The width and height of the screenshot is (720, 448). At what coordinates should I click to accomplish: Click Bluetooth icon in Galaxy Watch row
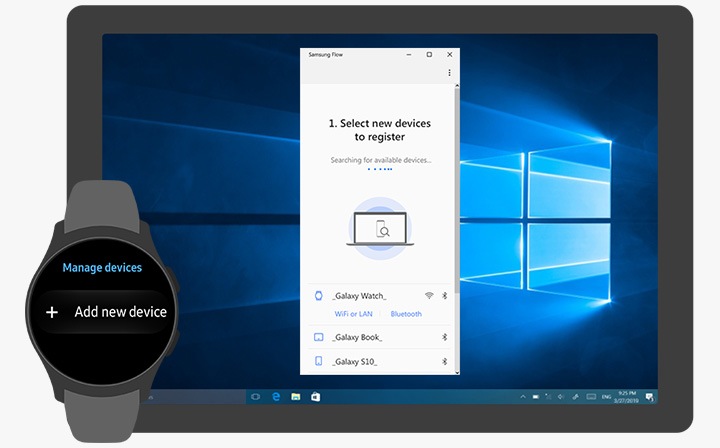(445, 296)
